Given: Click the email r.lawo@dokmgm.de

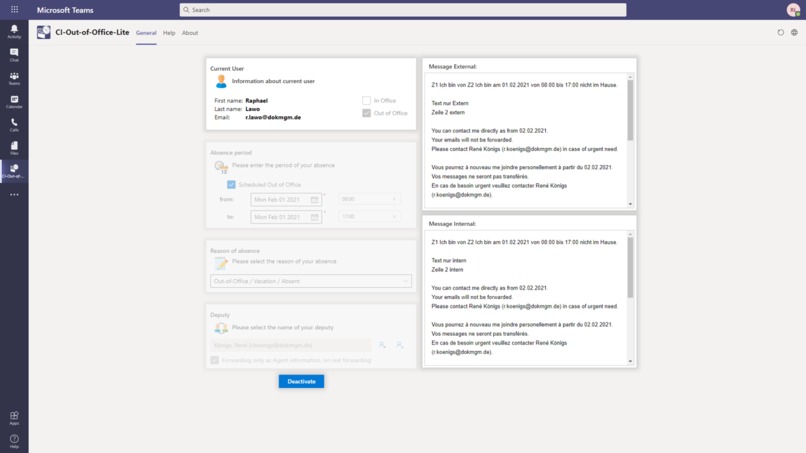Looking at the screenshot, I should tap(273, 117).
